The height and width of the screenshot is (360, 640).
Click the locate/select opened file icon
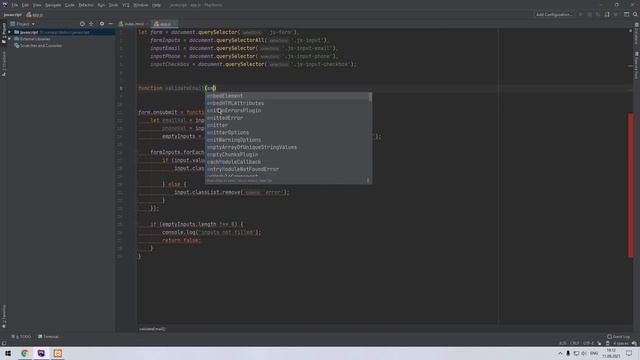[82, 24]
